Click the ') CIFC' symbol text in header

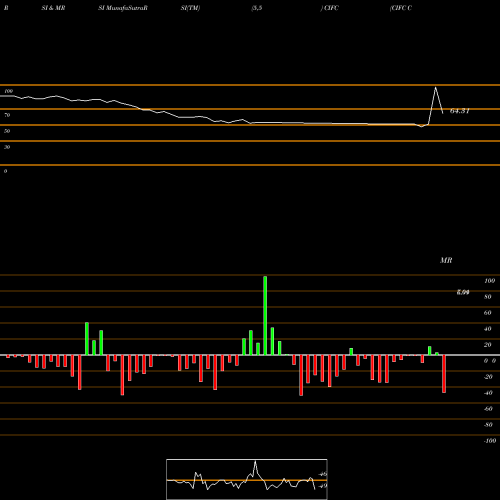(330, 8)
